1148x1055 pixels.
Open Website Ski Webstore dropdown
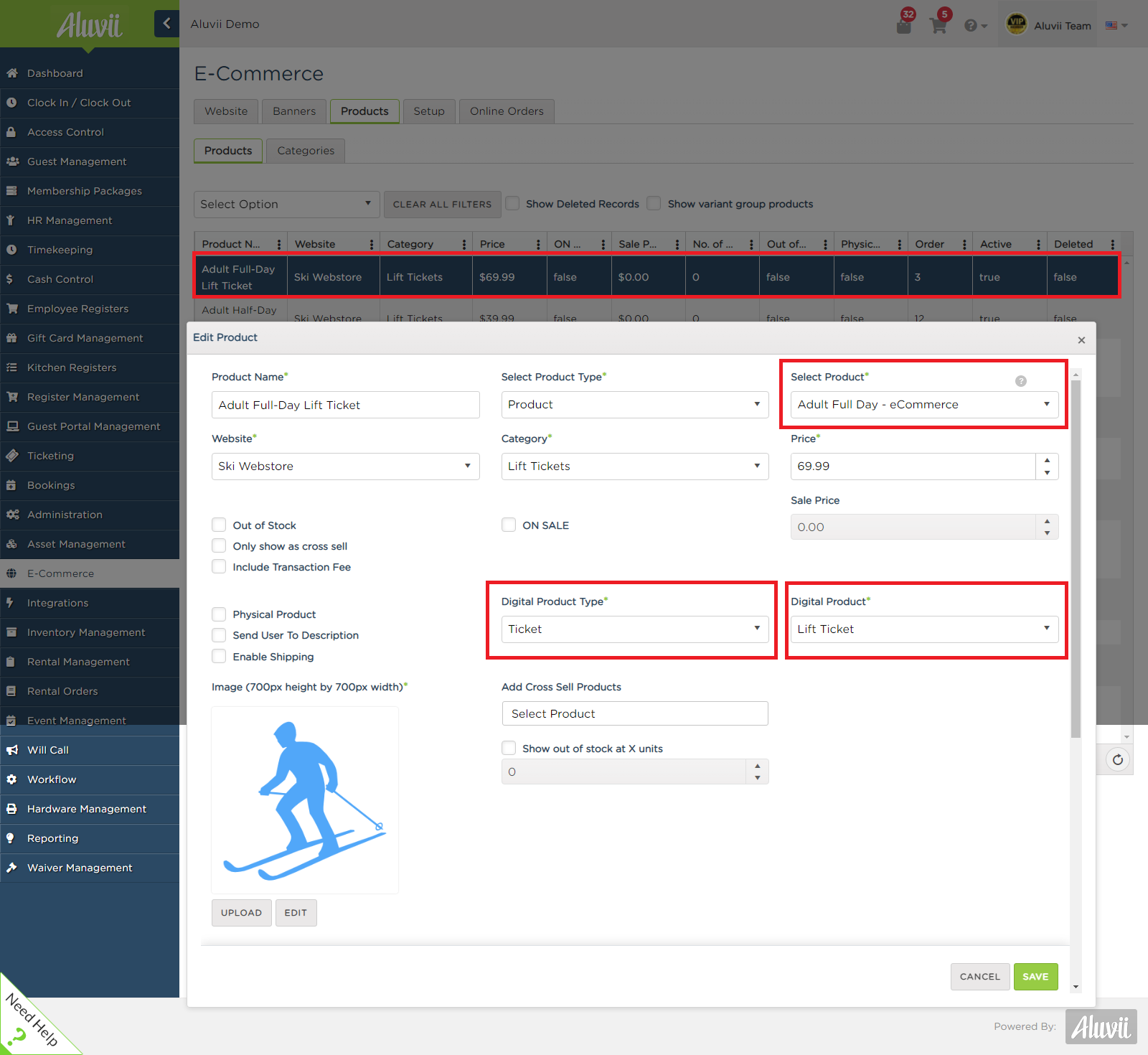[x=345, y=466]
